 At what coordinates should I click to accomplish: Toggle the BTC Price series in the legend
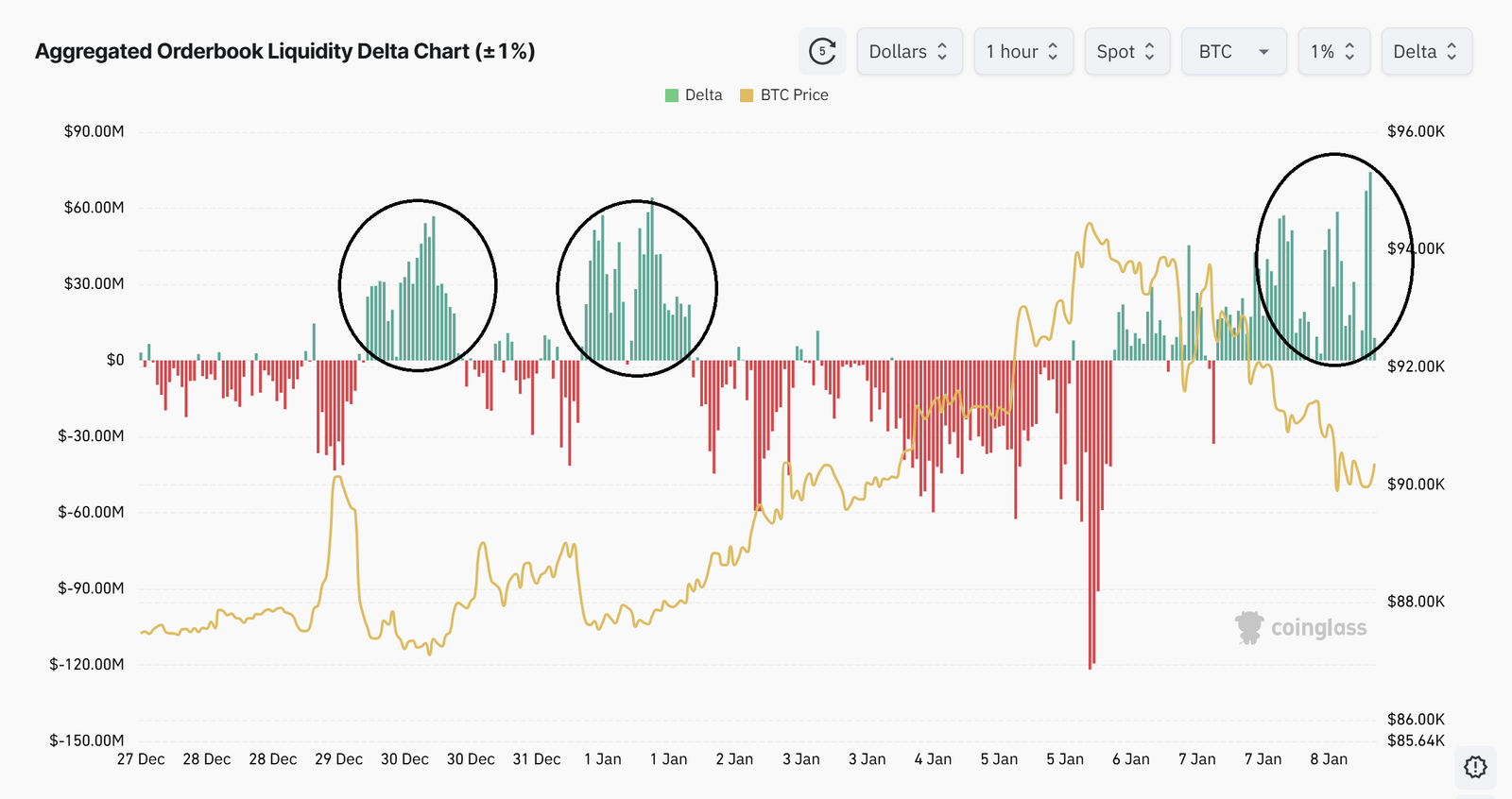(x=784, y=95)
